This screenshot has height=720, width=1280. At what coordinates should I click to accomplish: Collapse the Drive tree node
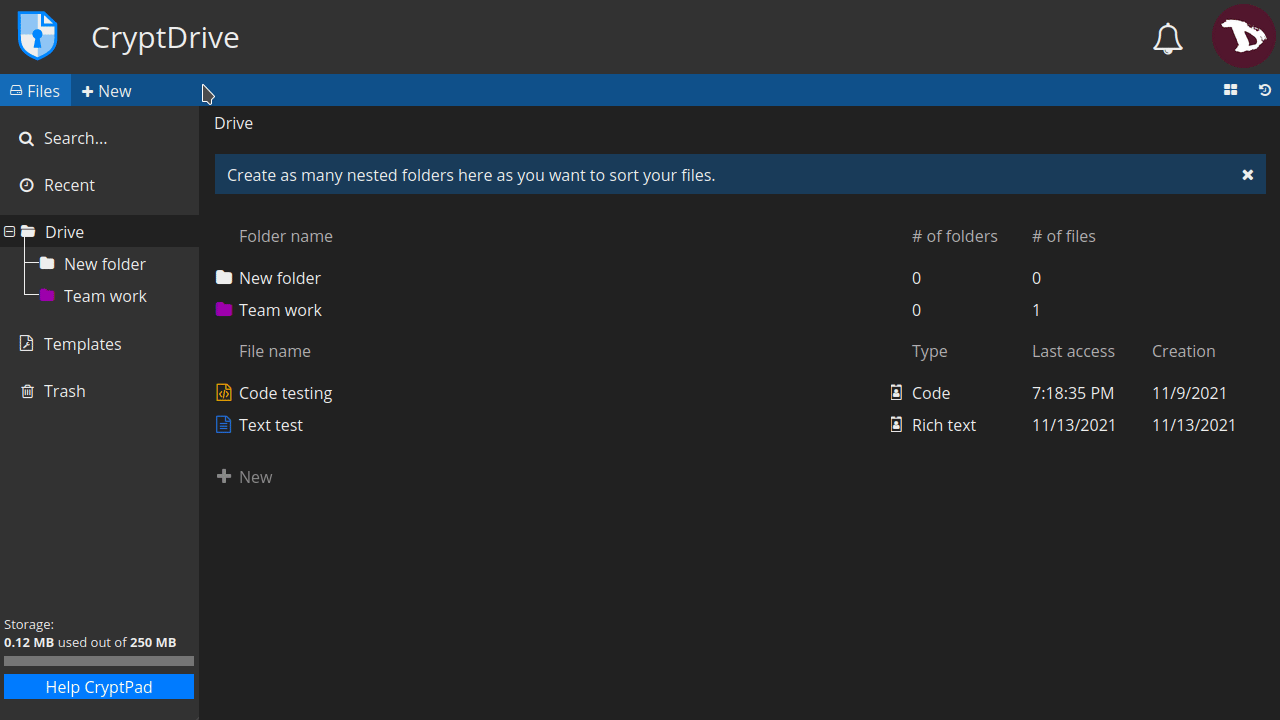click(9, 232)
